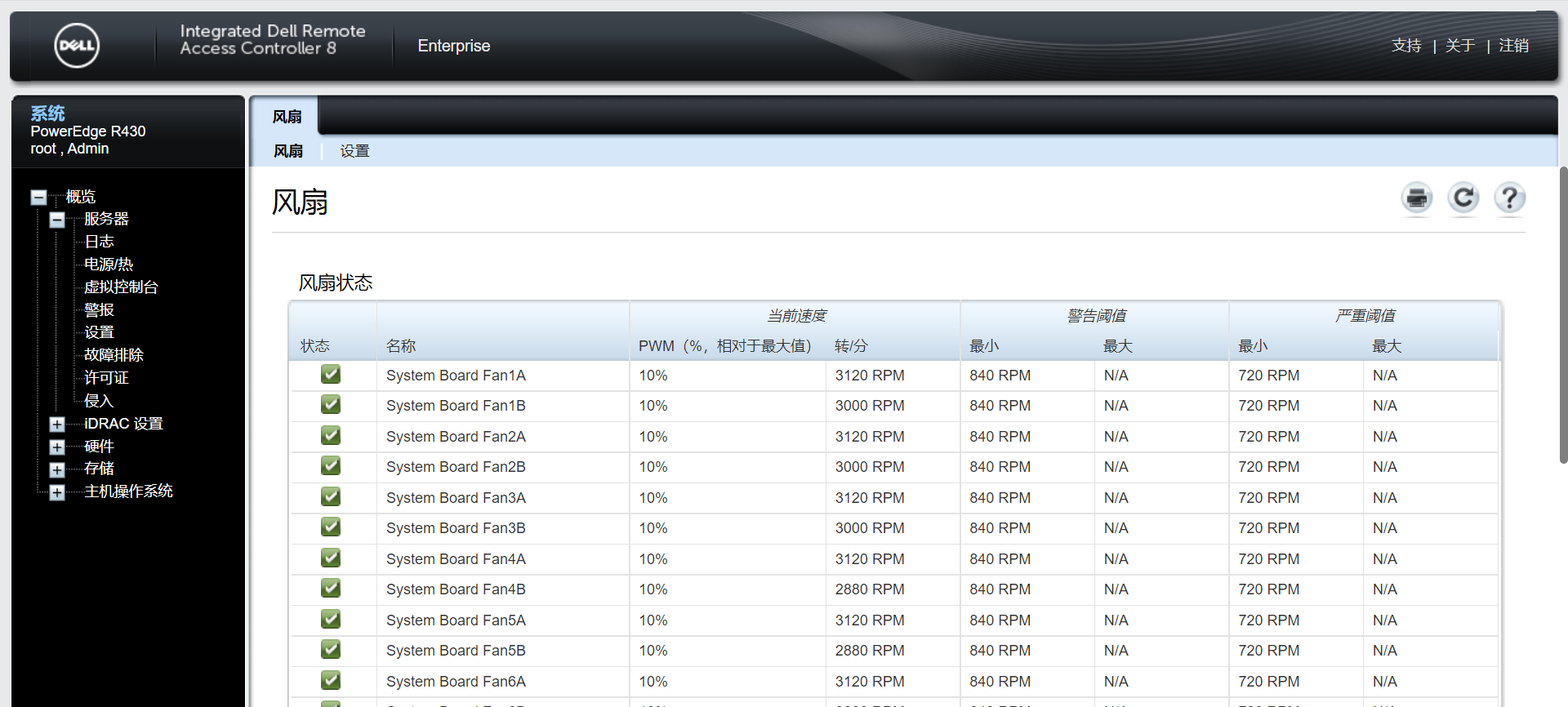Switch to the 设置 sub-tab
This screenshot has width=1568, height=707.
coord(354,151)
